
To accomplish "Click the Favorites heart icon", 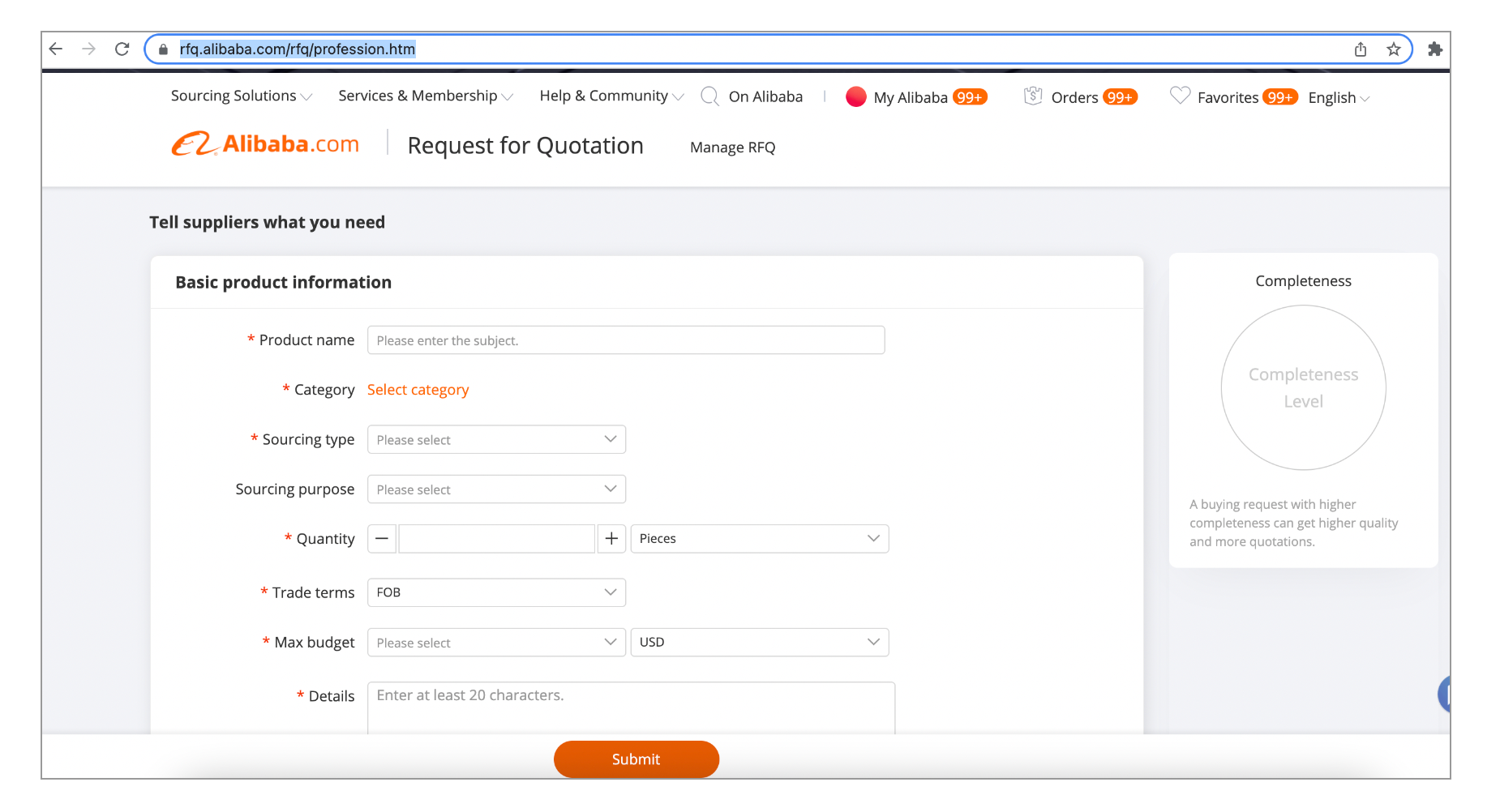I will (1181, 96).
